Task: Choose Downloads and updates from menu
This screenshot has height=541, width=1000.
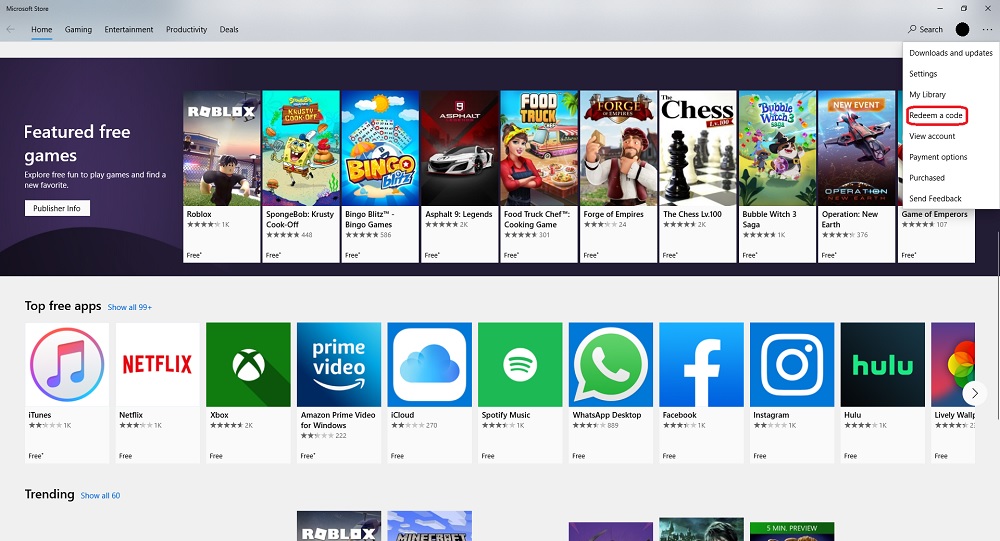Action: [x=950, y=53]
